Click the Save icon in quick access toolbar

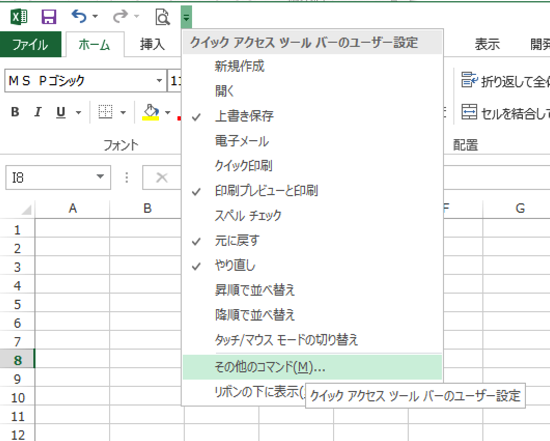[x=49, y=16]
